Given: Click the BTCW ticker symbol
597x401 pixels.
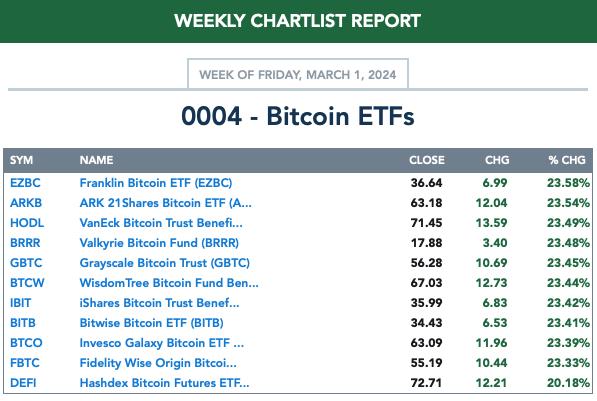Looking at the screenshot, I should 27,283.
